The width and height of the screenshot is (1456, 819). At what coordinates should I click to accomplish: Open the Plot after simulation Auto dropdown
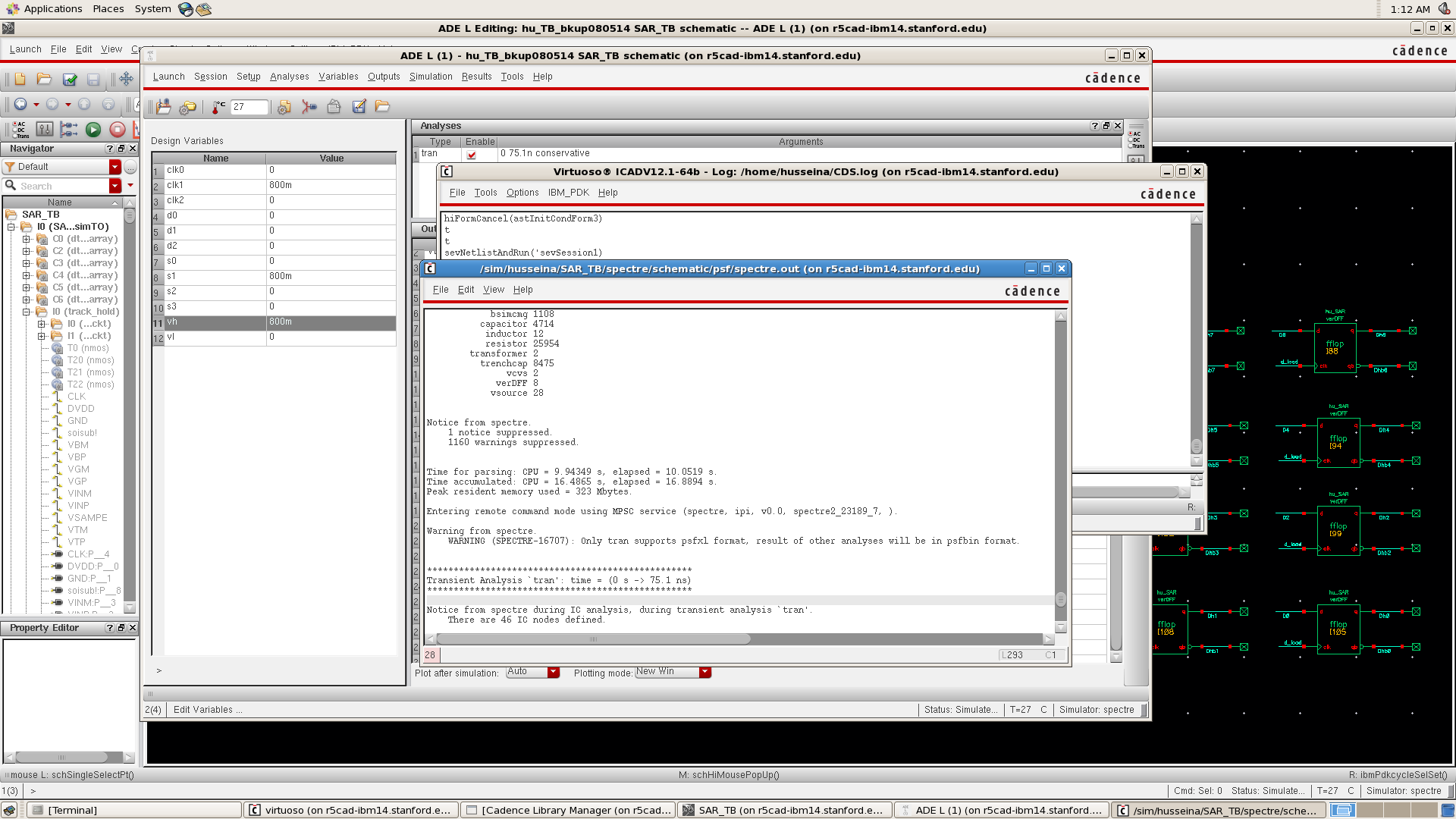pyautogui.click(x=554, y=672)
